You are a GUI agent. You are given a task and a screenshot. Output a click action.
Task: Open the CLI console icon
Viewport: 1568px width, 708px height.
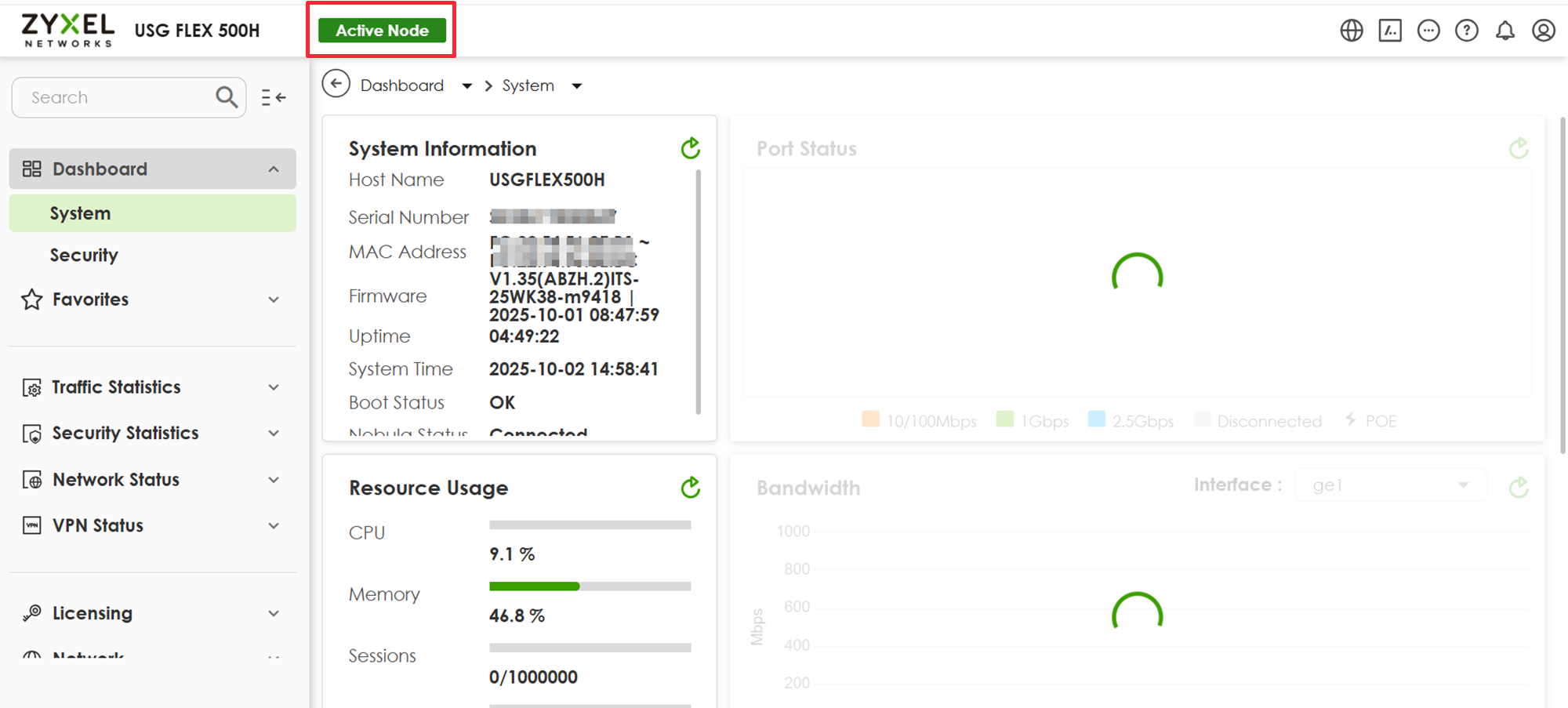(x=1390, y=31)
